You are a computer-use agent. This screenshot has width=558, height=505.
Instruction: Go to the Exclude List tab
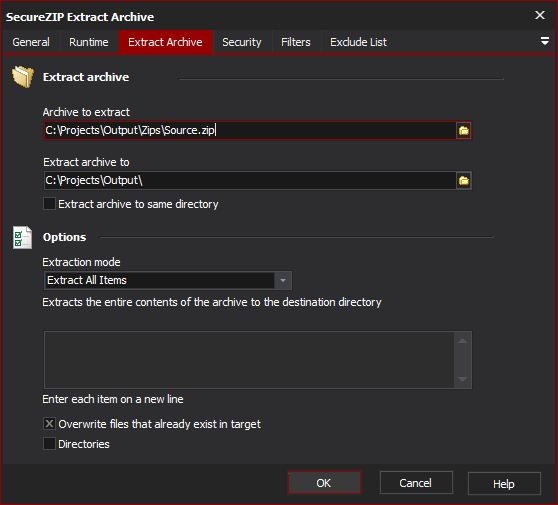[x=358, y=42]
